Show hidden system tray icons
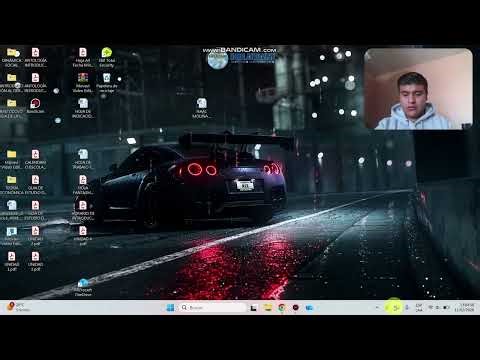 (377, 307)
